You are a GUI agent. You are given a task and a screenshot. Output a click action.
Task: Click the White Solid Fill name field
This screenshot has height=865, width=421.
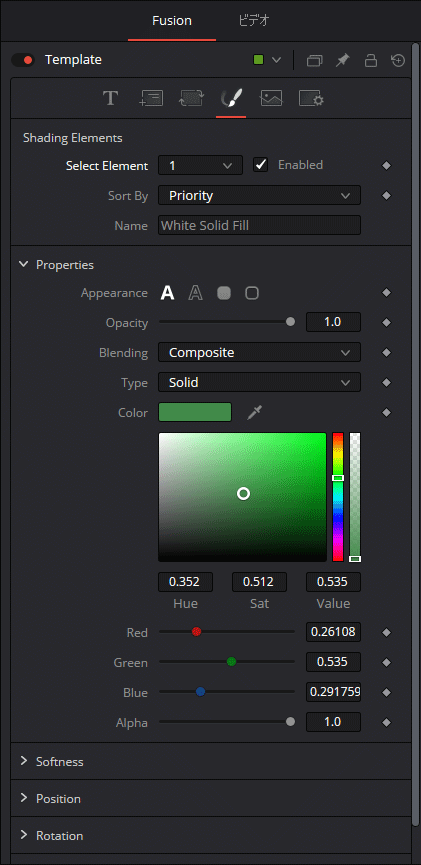tap(259, 225)
